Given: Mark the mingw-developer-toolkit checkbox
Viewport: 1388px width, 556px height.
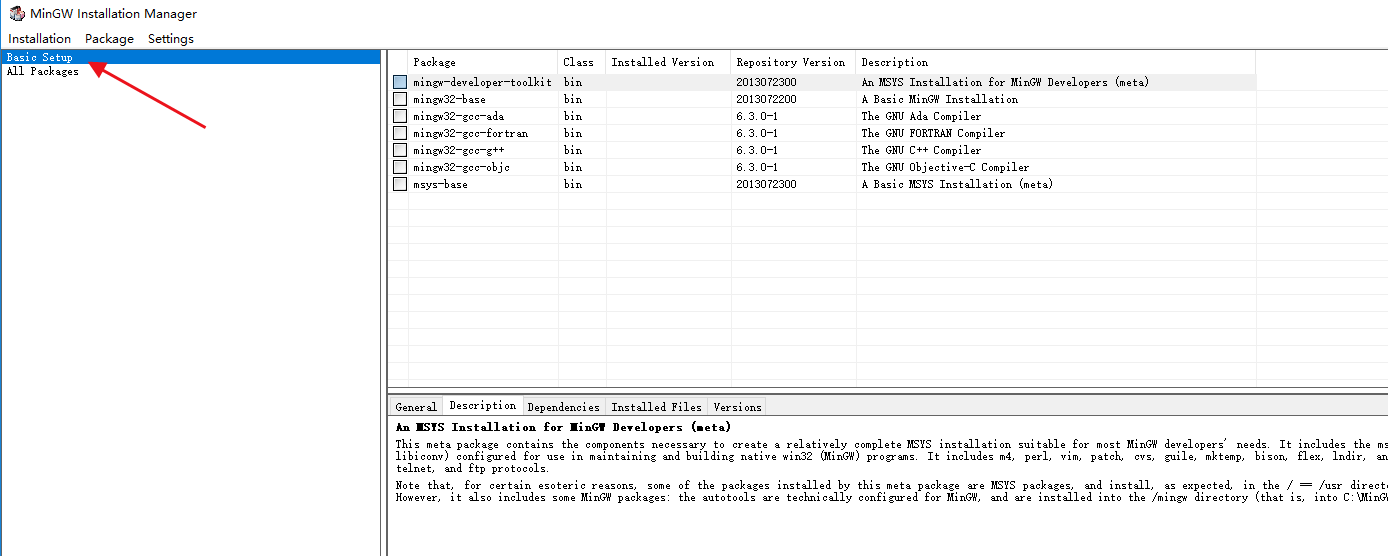Looking at the screenshot, I should (400, 82).
